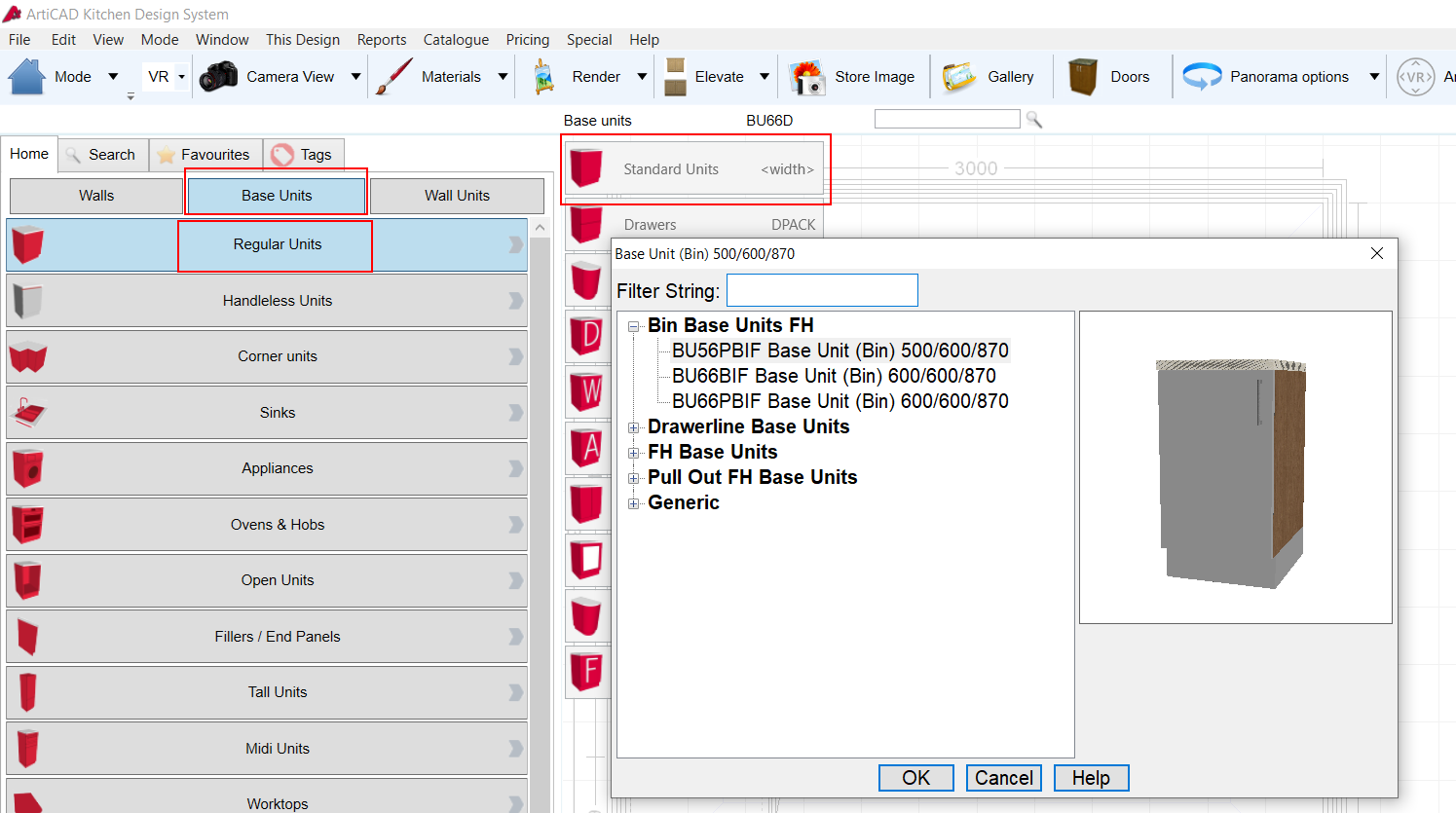Click the OK button in dialog

tap(916, 778)
